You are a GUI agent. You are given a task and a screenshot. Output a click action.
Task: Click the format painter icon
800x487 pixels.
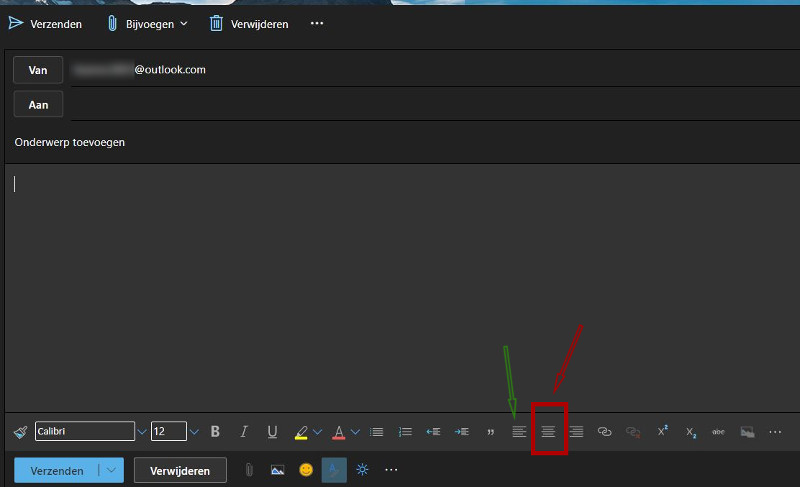pos(20,432)
